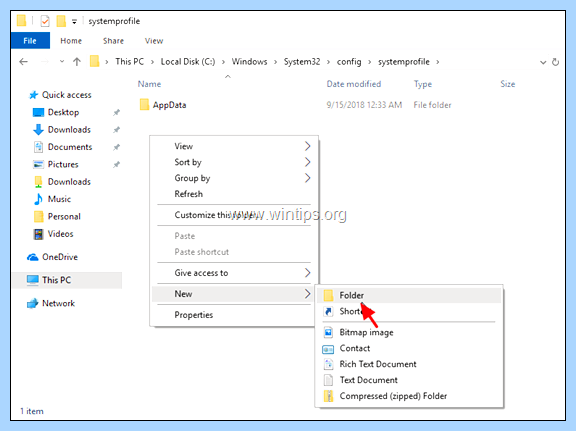Refresh the folder with refresh icon
576x431 pixels.
click(x=555, y=62)
